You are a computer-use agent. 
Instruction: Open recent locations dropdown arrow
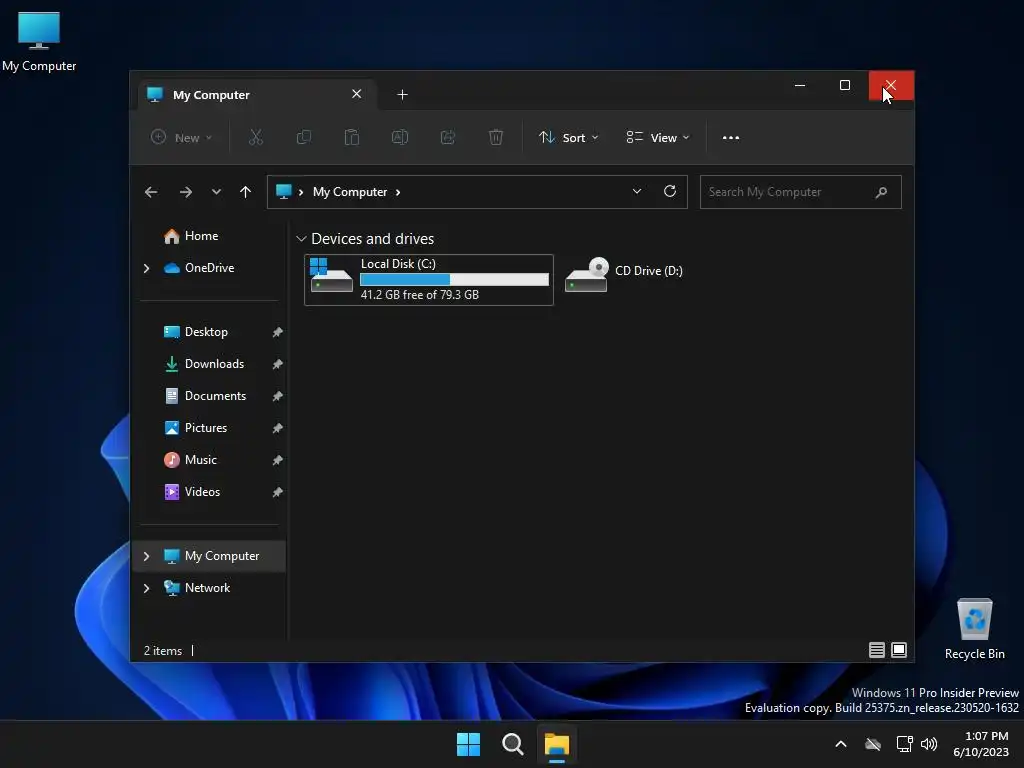(x=216, y=192)
